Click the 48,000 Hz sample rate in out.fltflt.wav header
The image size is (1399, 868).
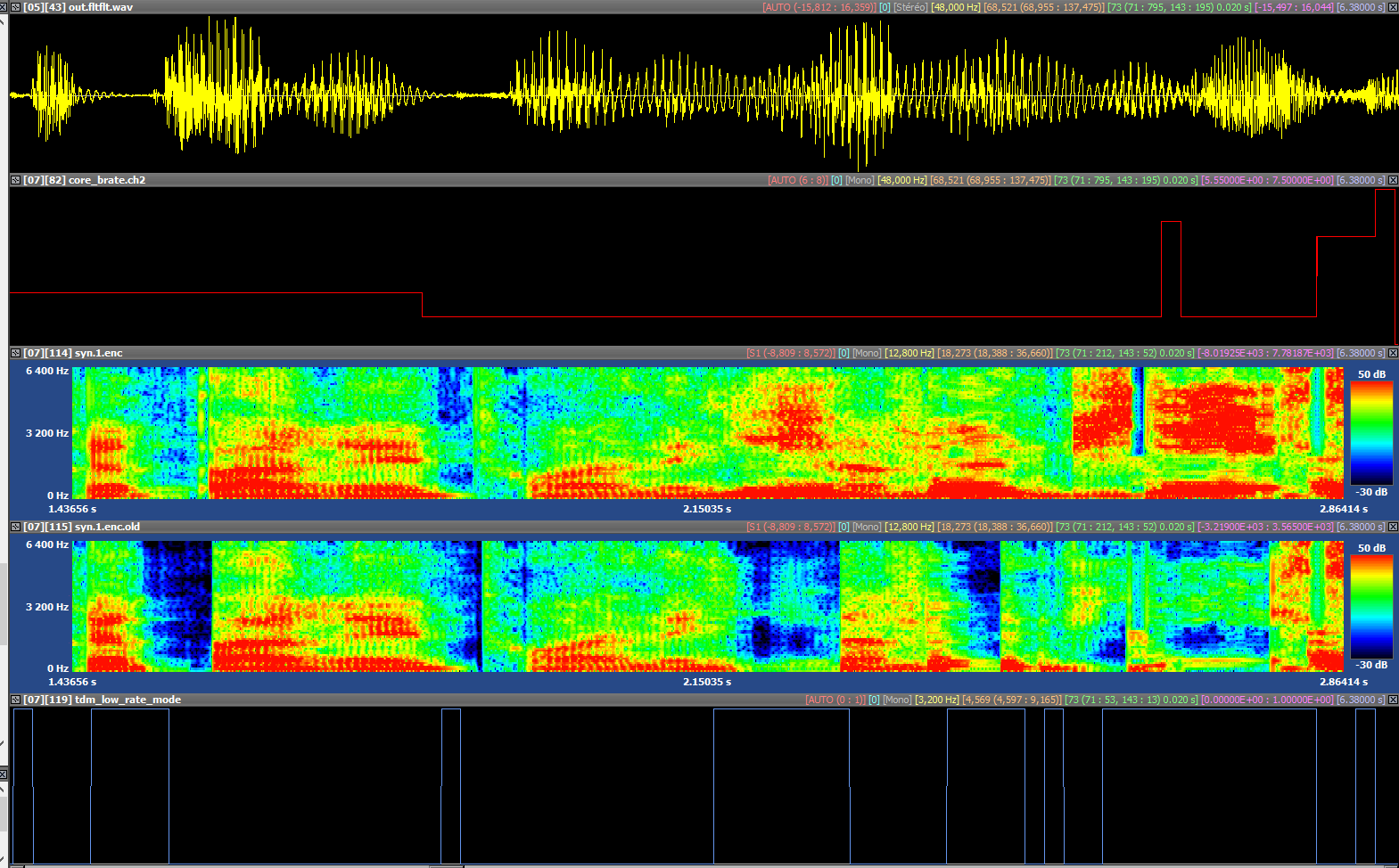pos(955,7)
